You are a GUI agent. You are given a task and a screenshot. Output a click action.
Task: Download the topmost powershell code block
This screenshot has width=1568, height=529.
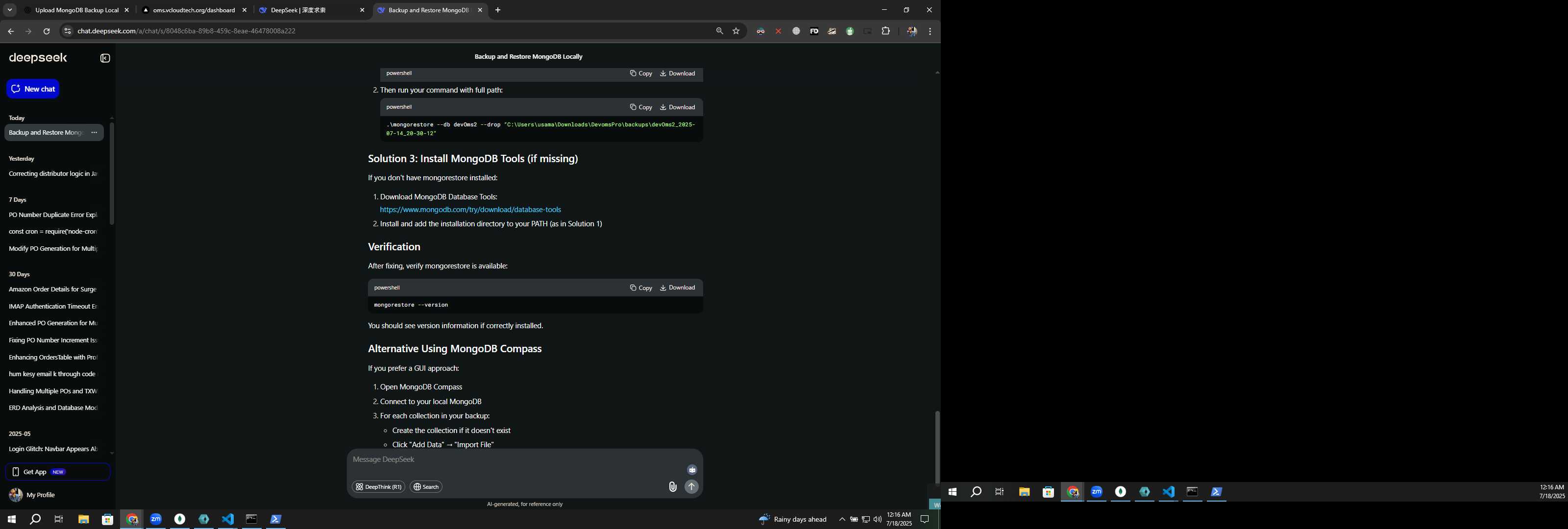coord(678,73)
